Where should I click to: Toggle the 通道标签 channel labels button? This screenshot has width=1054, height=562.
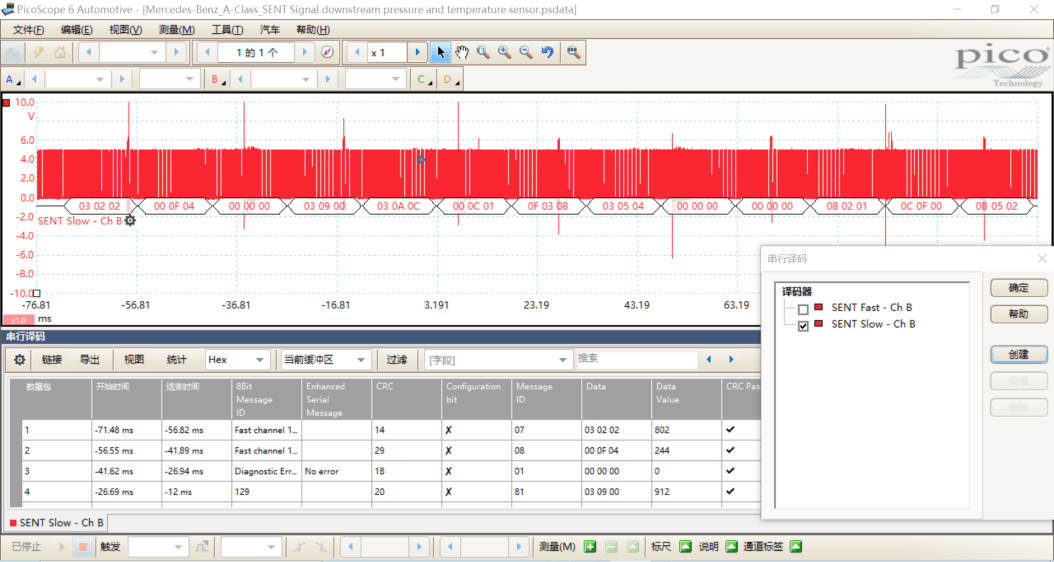pyautogui.click(x=795, y=547)
